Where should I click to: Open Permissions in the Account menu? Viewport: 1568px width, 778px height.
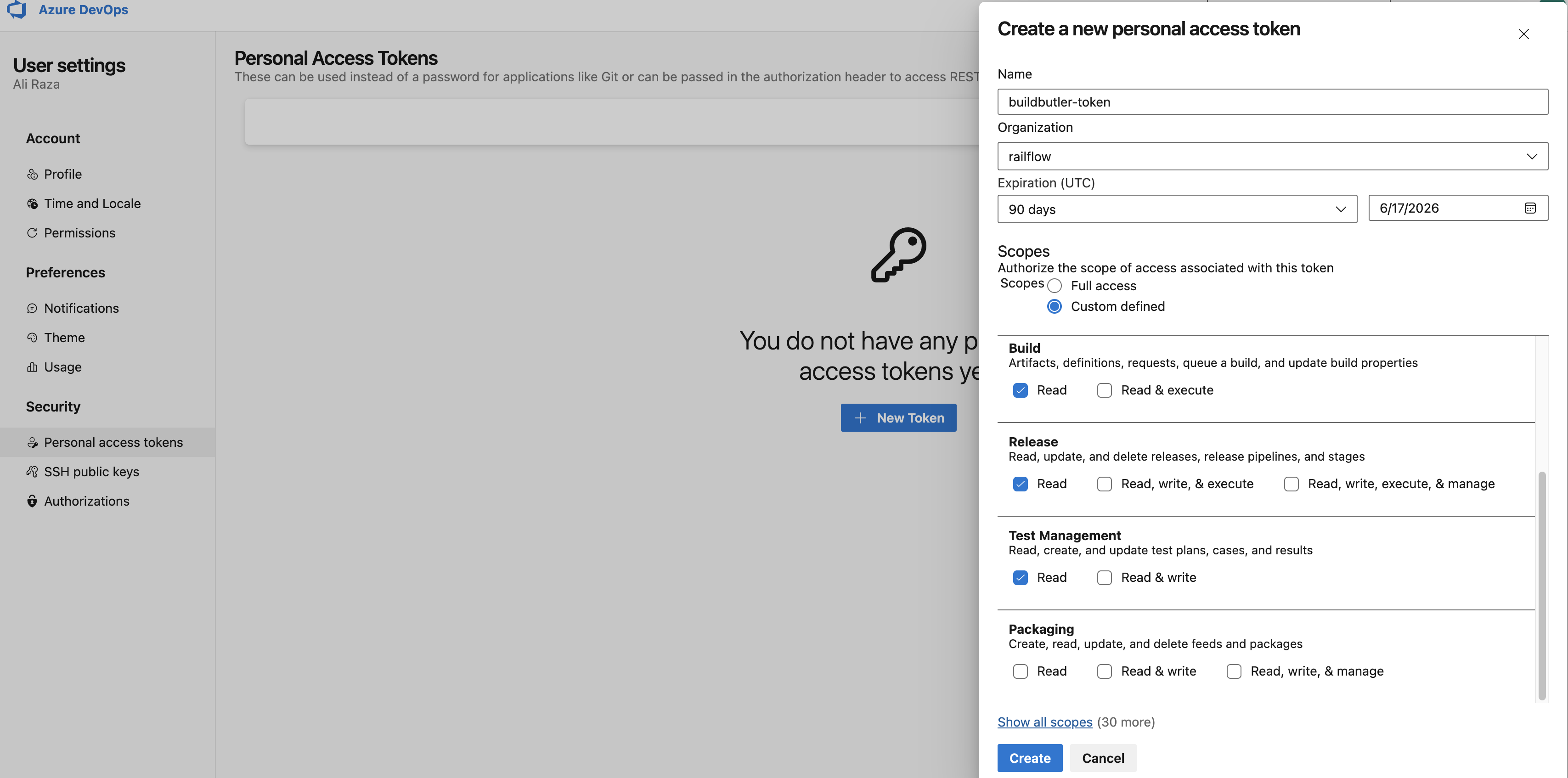tap(79, 233)
